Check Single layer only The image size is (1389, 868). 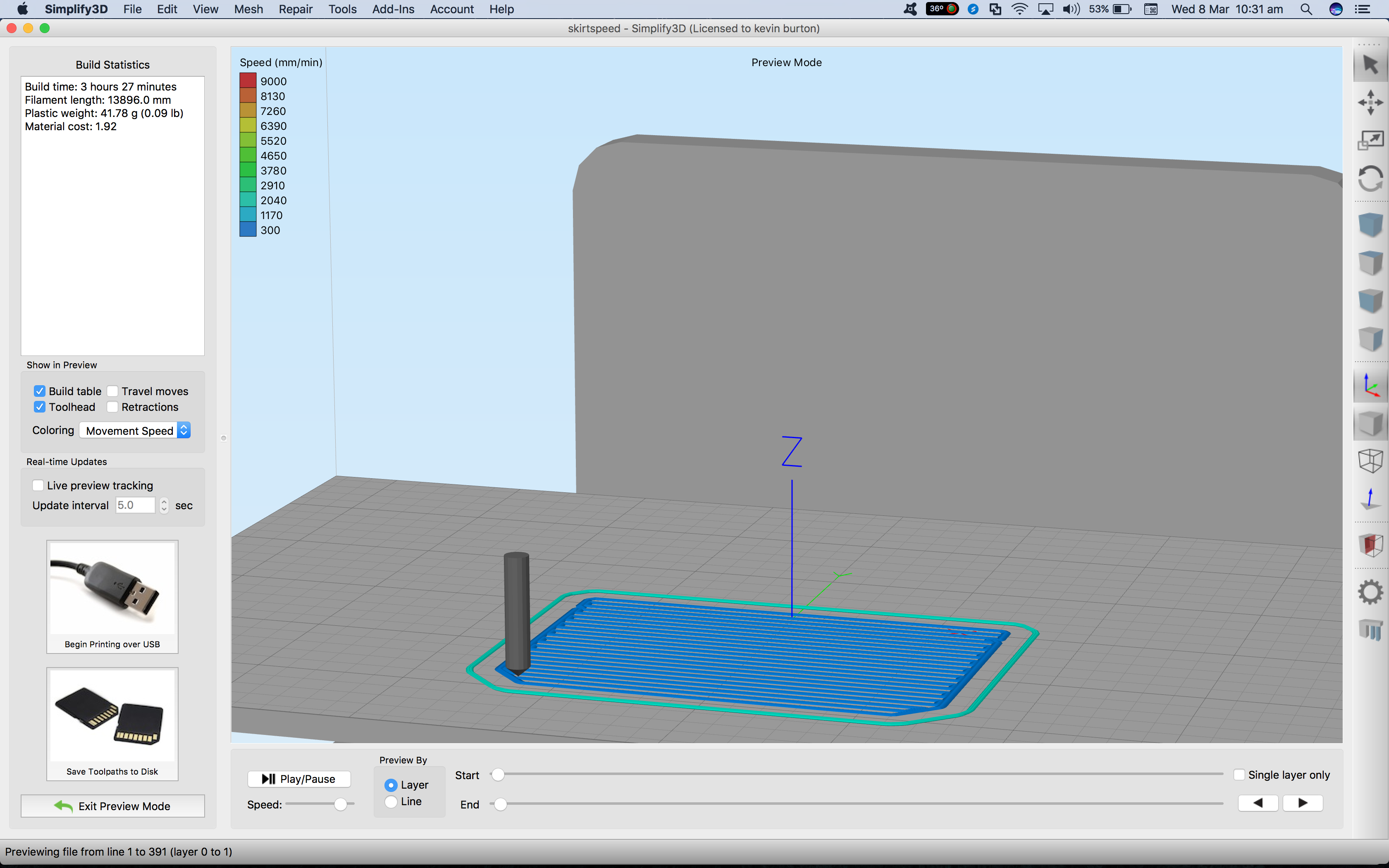click(x=1239, y=775)
